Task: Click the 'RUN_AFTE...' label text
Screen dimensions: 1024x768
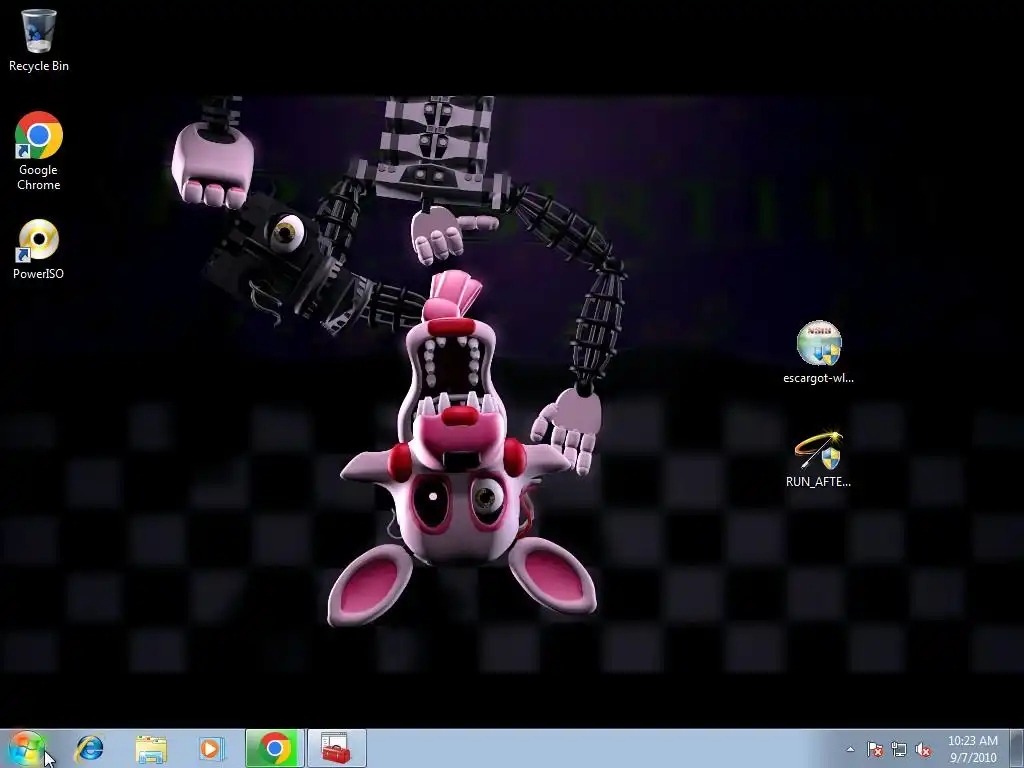Action: coord(818,481)
